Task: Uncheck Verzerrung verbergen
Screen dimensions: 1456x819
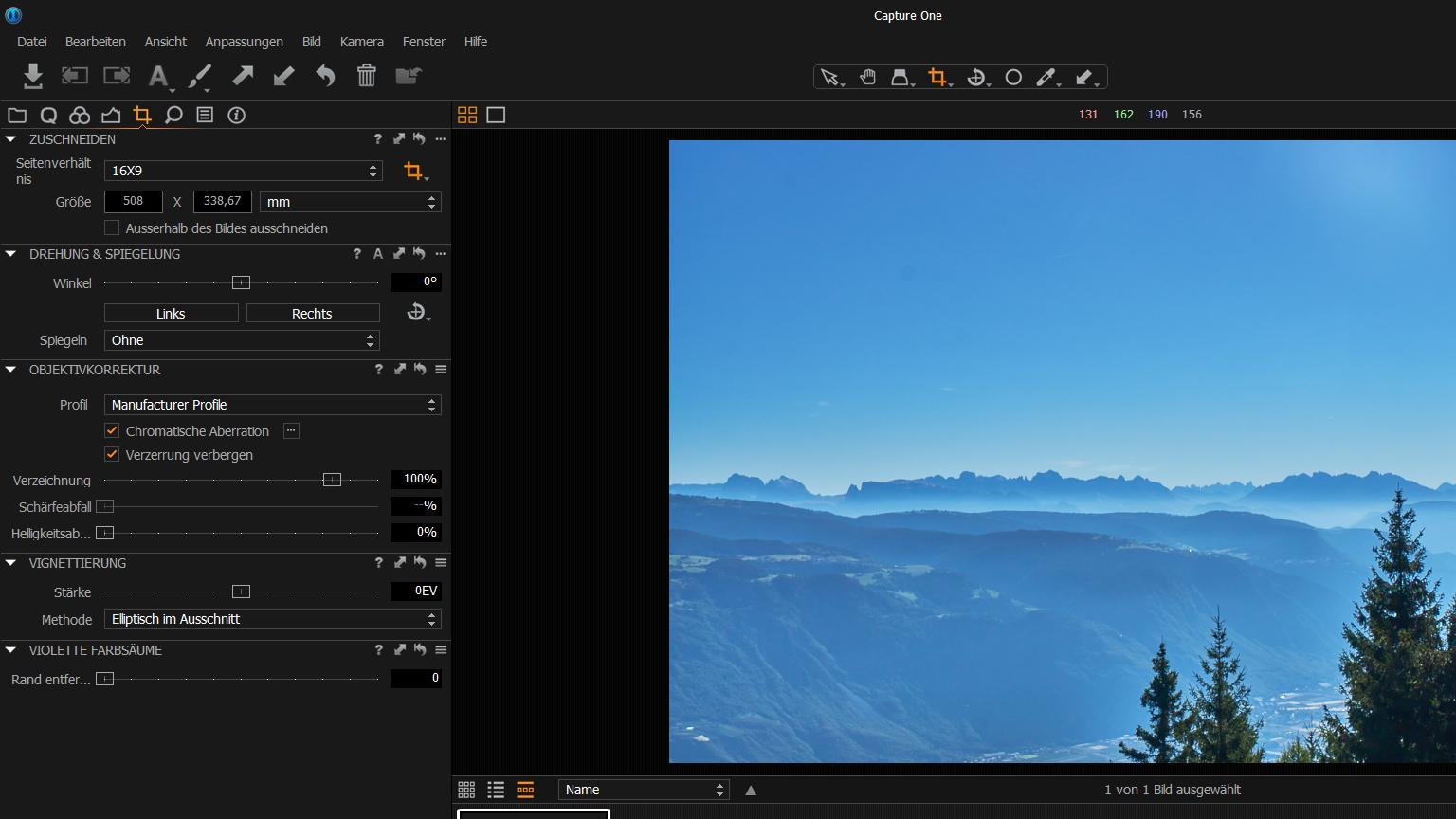Action: (x=112, y=455)
